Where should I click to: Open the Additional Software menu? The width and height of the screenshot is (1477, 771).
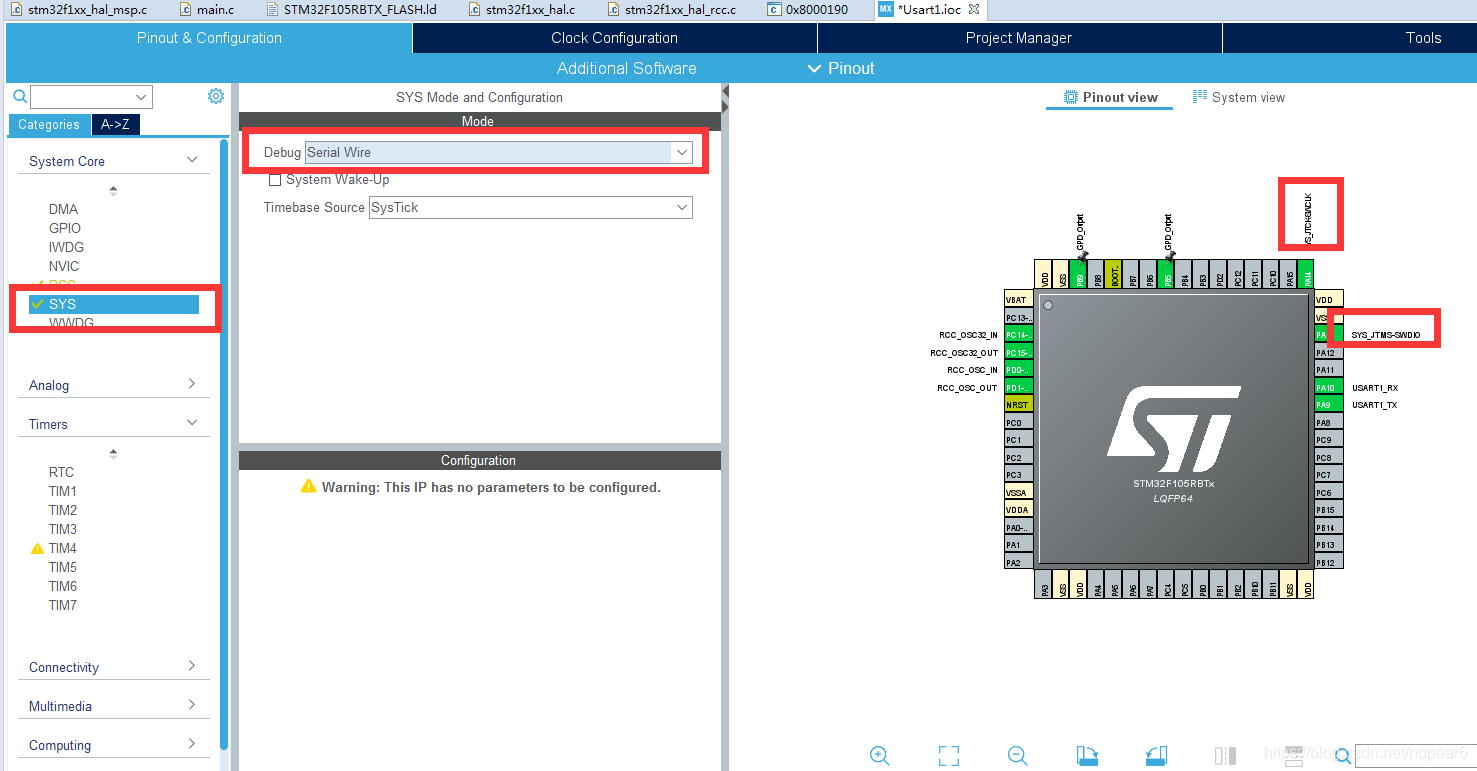pos(627,68)
